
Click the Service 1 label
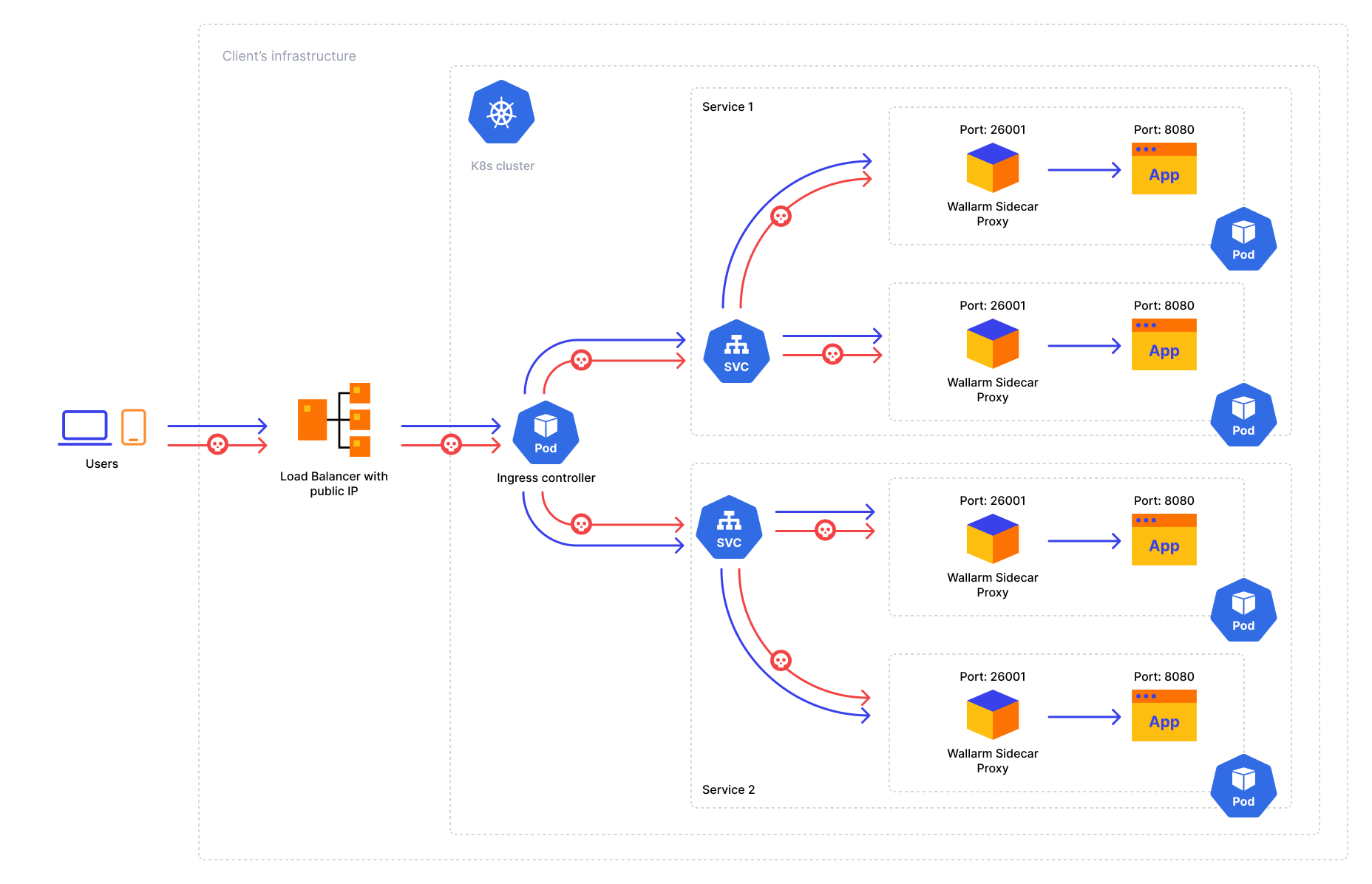click(x=727, y=106)
